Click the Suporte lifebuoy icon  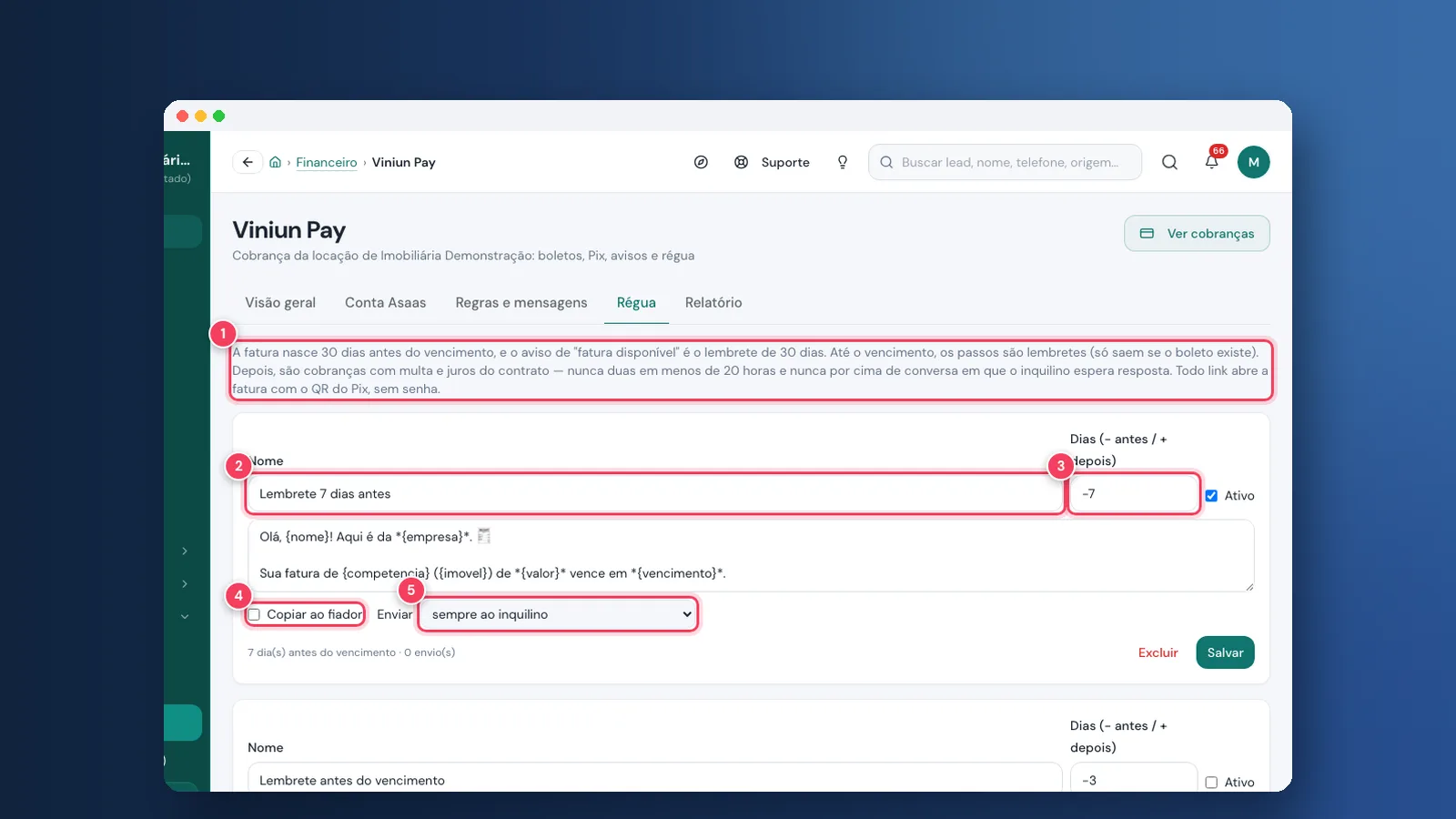(x=742, y=162)
